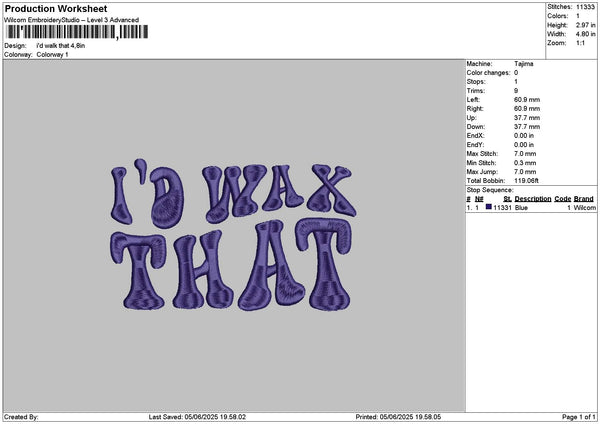
Task: Click the Color changes value 0
Action: [x=516, y=73]
